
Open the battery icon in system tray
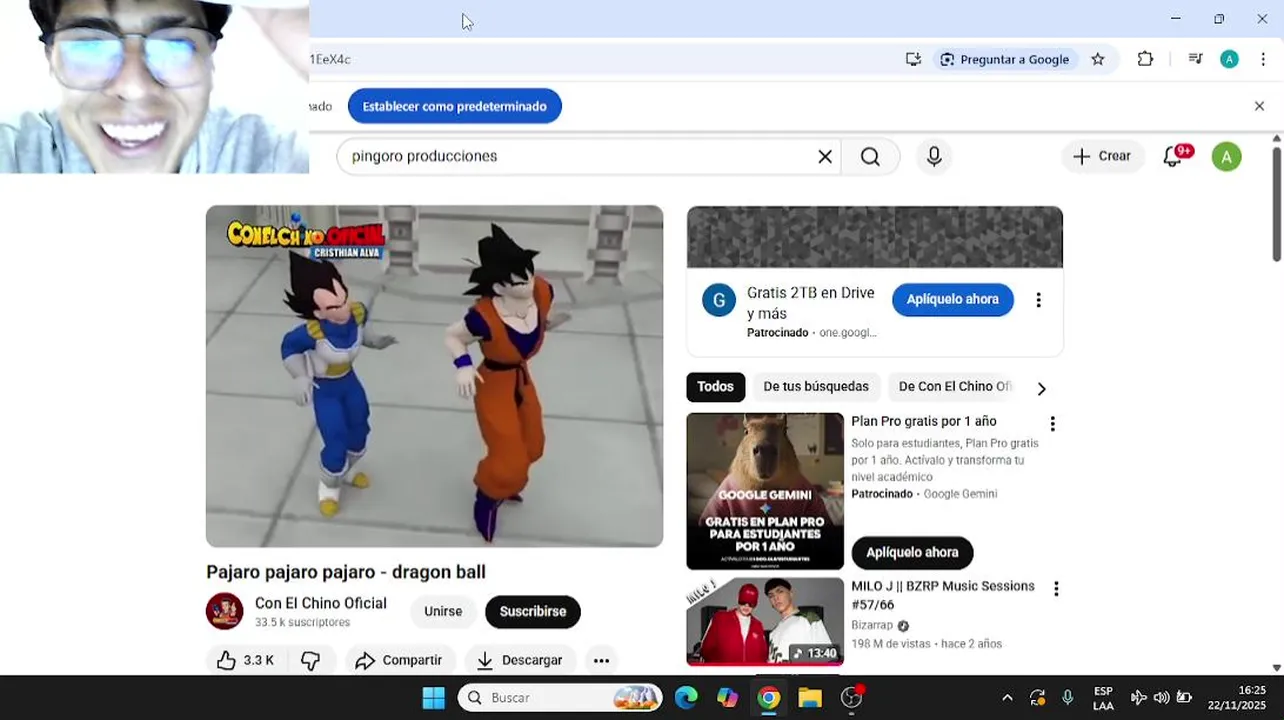tap(1184, 698)
